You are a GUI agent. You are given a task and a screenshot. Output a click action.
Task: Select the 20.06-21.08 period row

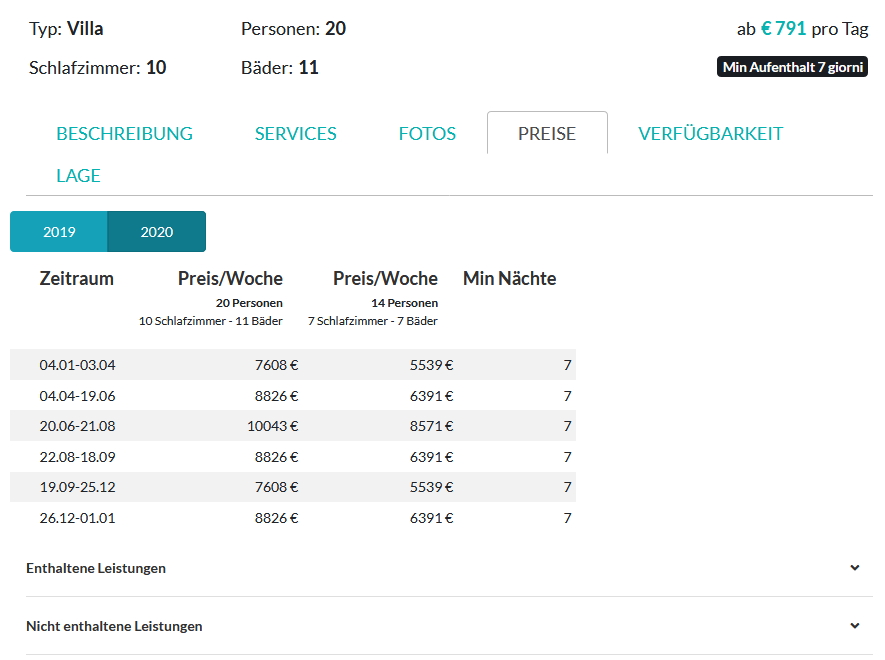point(293,426)
